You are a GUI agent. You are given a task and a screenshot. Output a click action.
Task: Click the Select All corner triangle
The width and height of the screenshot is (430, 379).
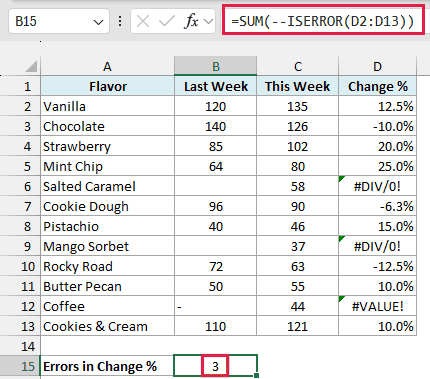pos(31,66)
